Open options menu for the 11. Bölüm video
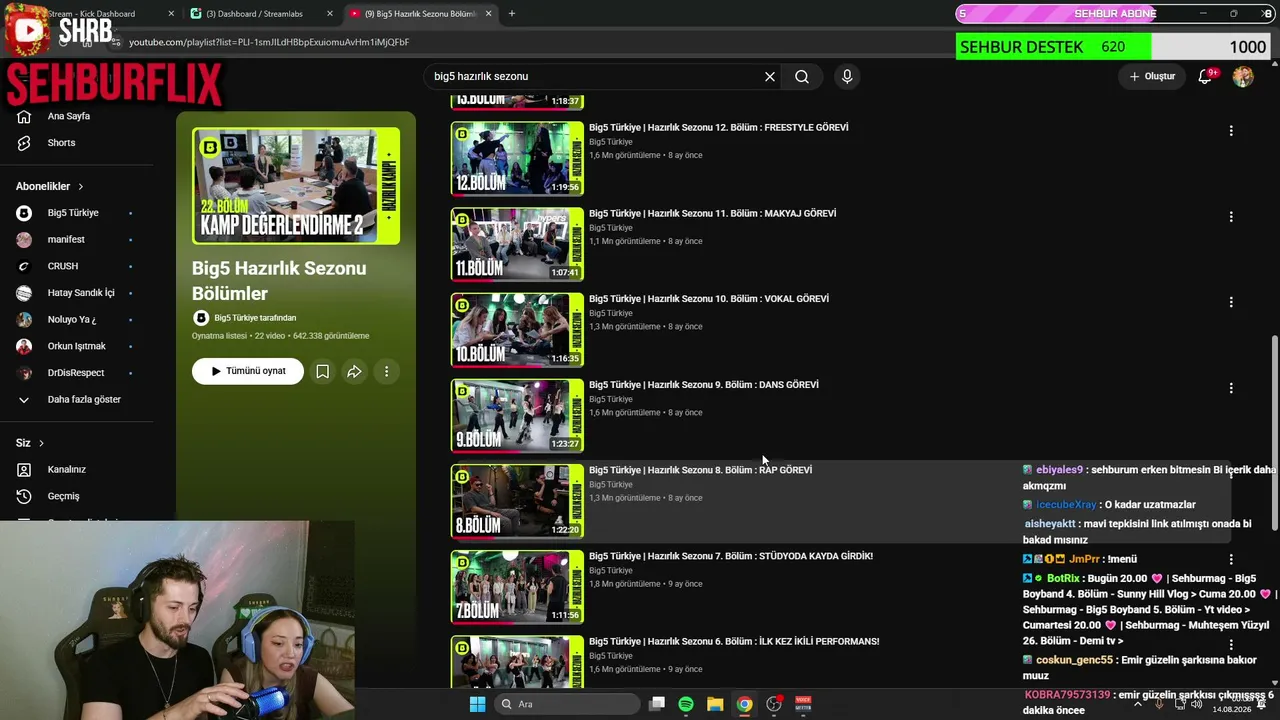The width and height of the screenshot is (1280, 720). pos(1231,217)
